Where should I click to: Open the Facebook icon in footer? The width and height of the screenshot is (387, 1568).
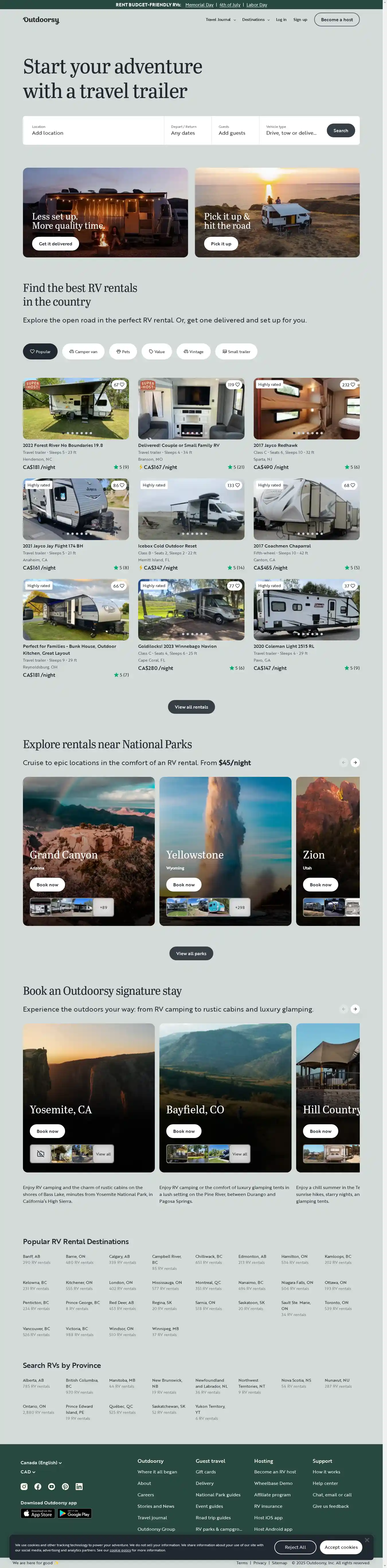click(x=38, y=1486)
